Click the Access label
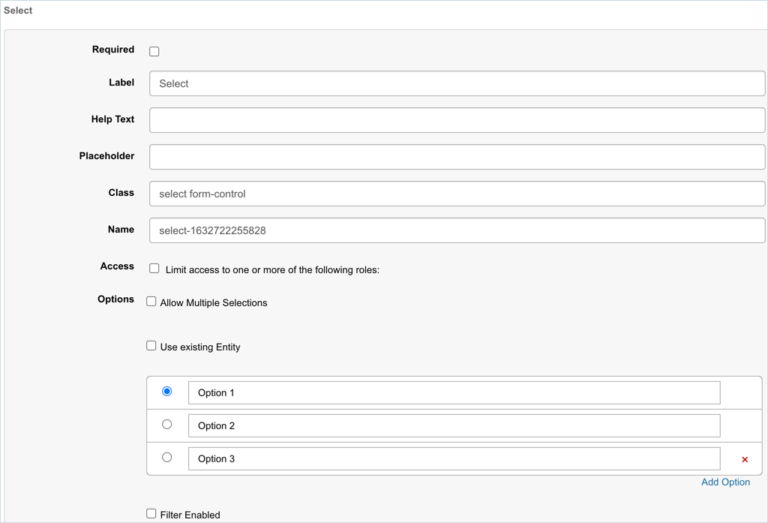The height and width of the screenshot is (523, 768). coord(117,266)
